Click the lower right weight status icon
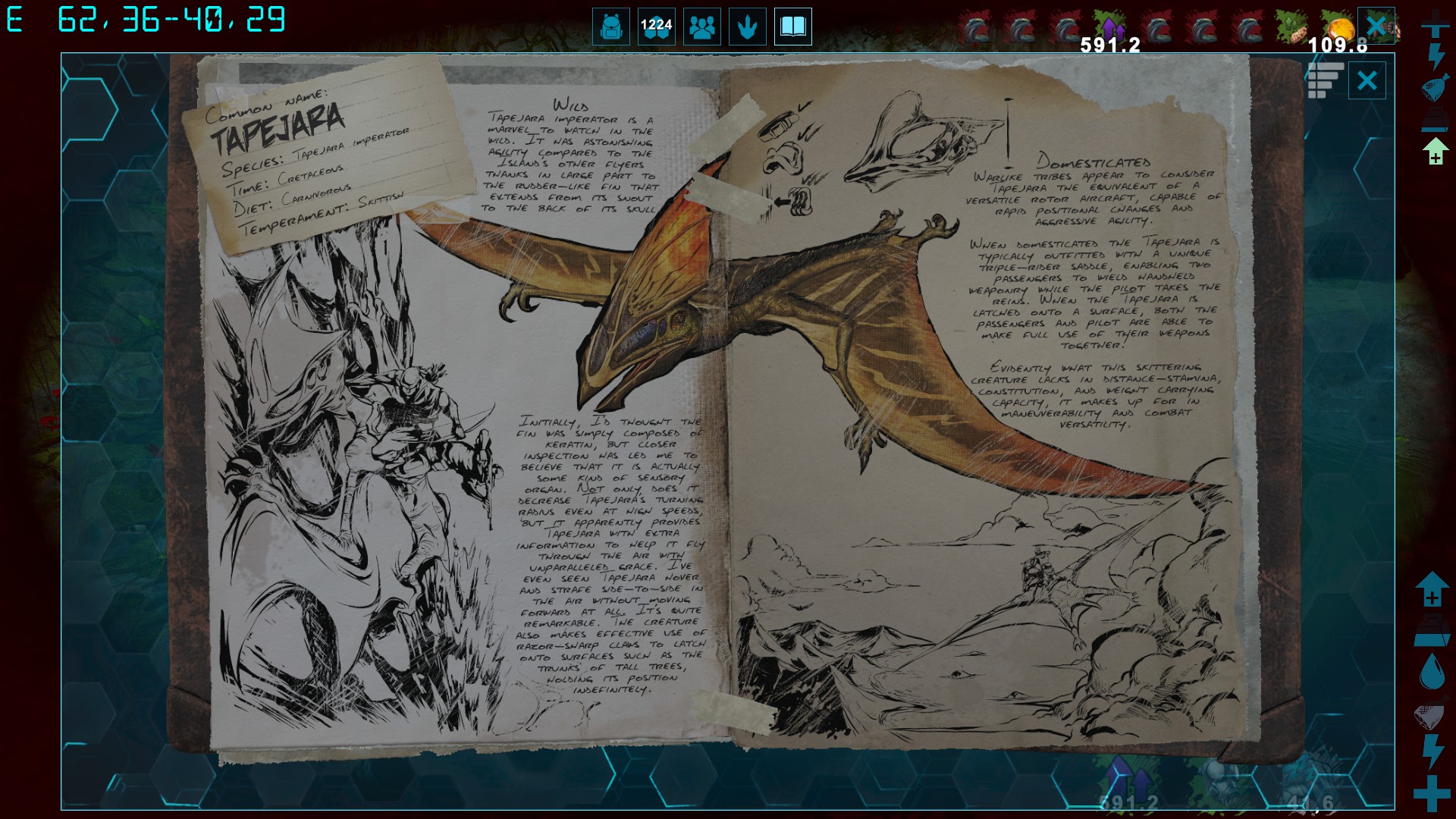 tap(1432, 632)
